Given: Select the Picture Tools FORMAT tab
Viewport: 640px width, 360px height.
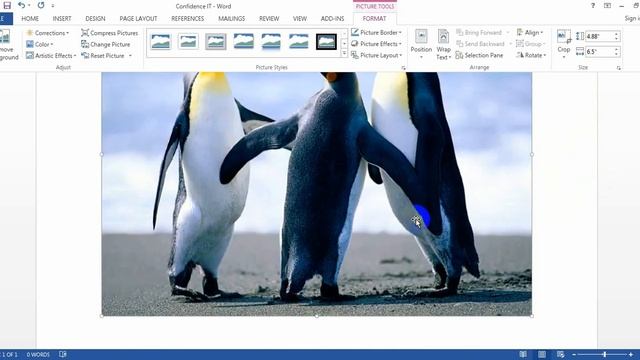Looking at the screenshot, I should click(374, 19).
